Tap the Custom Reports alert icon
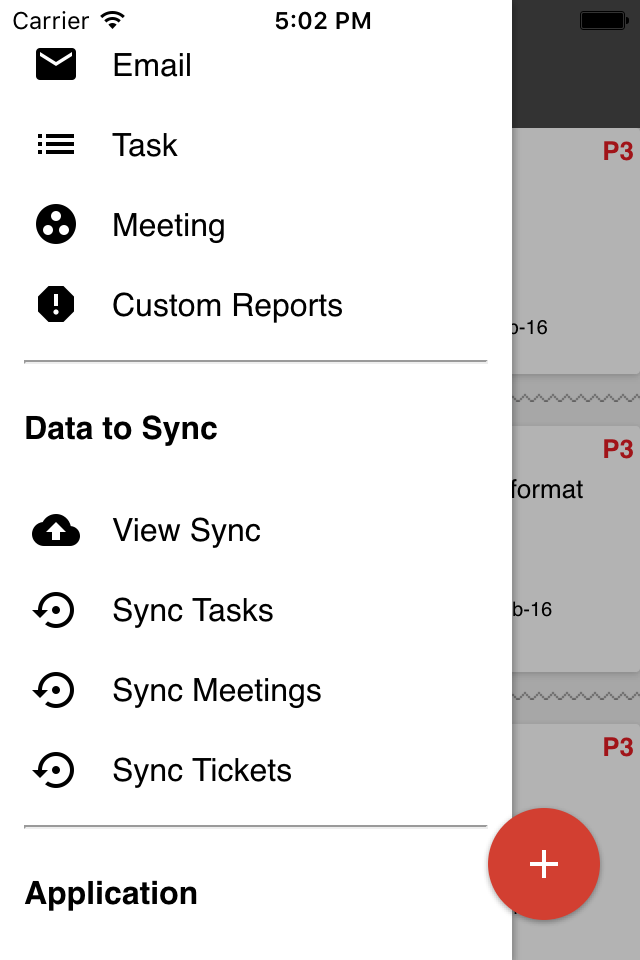Screen dimensions: 640x960 (x=56, y=305)
